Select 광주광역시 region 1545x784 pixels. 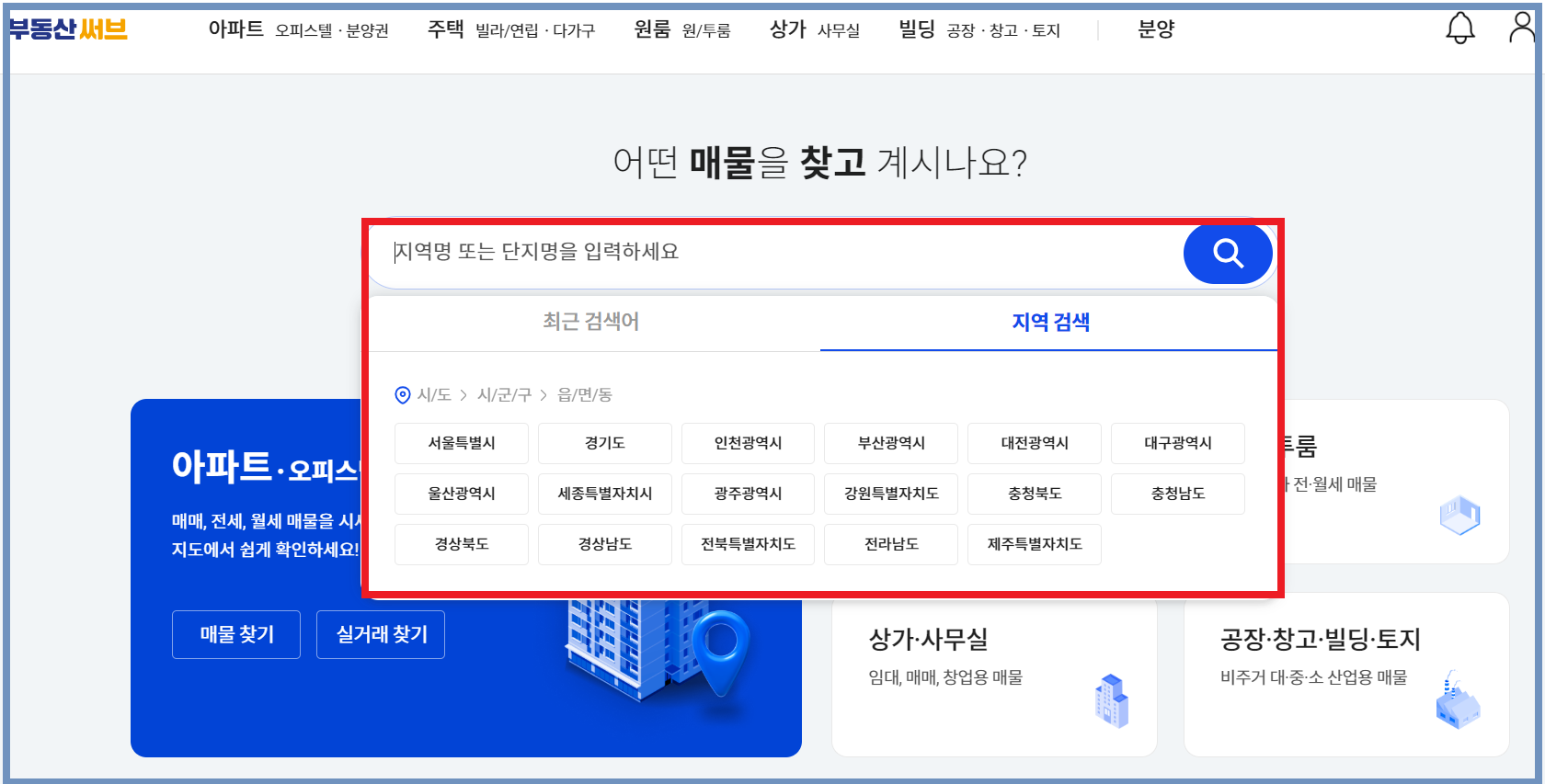pyautogui.click(x=749, y=494)
